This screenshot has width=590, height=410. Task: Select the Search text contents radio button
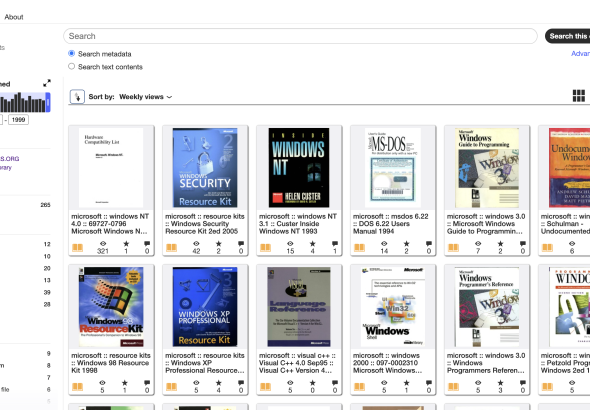pyautogui.click(x=71, y=66)
